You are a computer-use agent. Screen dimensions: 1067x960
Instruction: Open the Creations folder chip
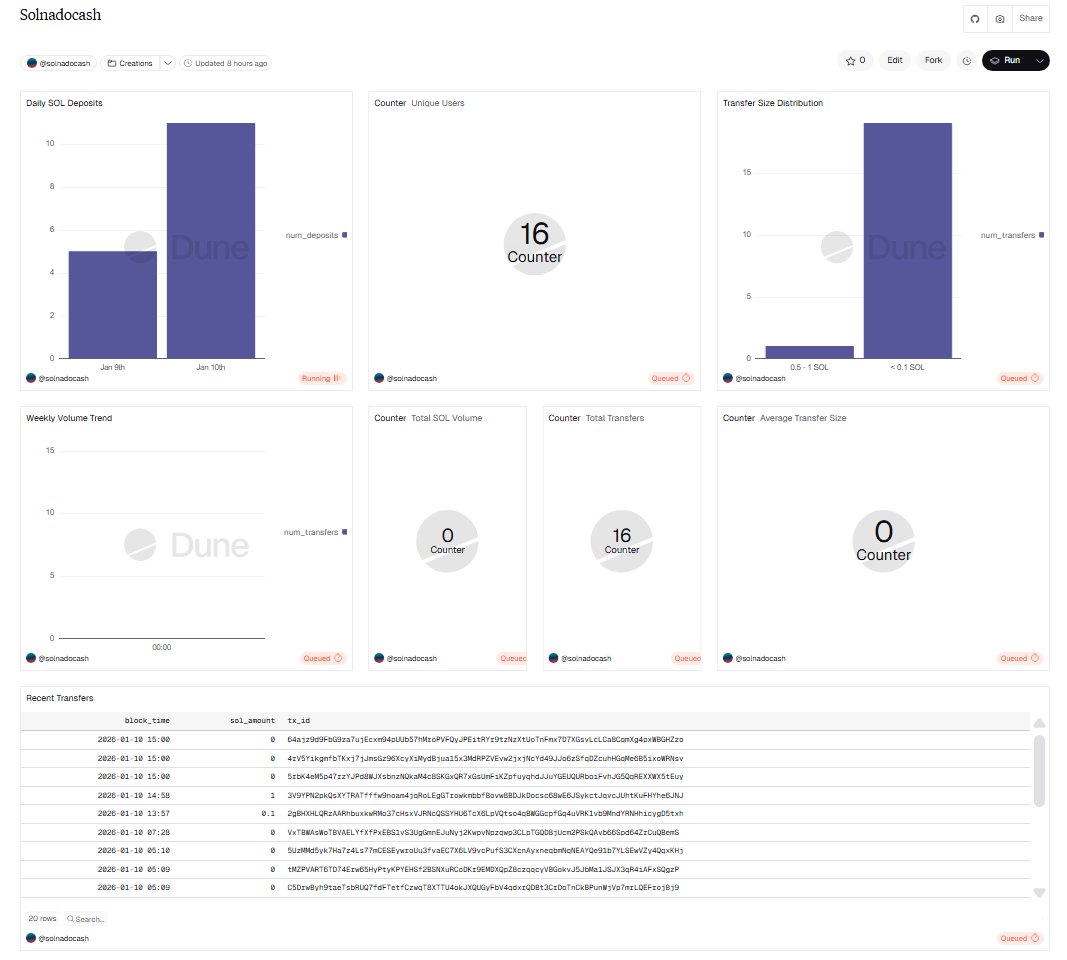tap(130, 63)
